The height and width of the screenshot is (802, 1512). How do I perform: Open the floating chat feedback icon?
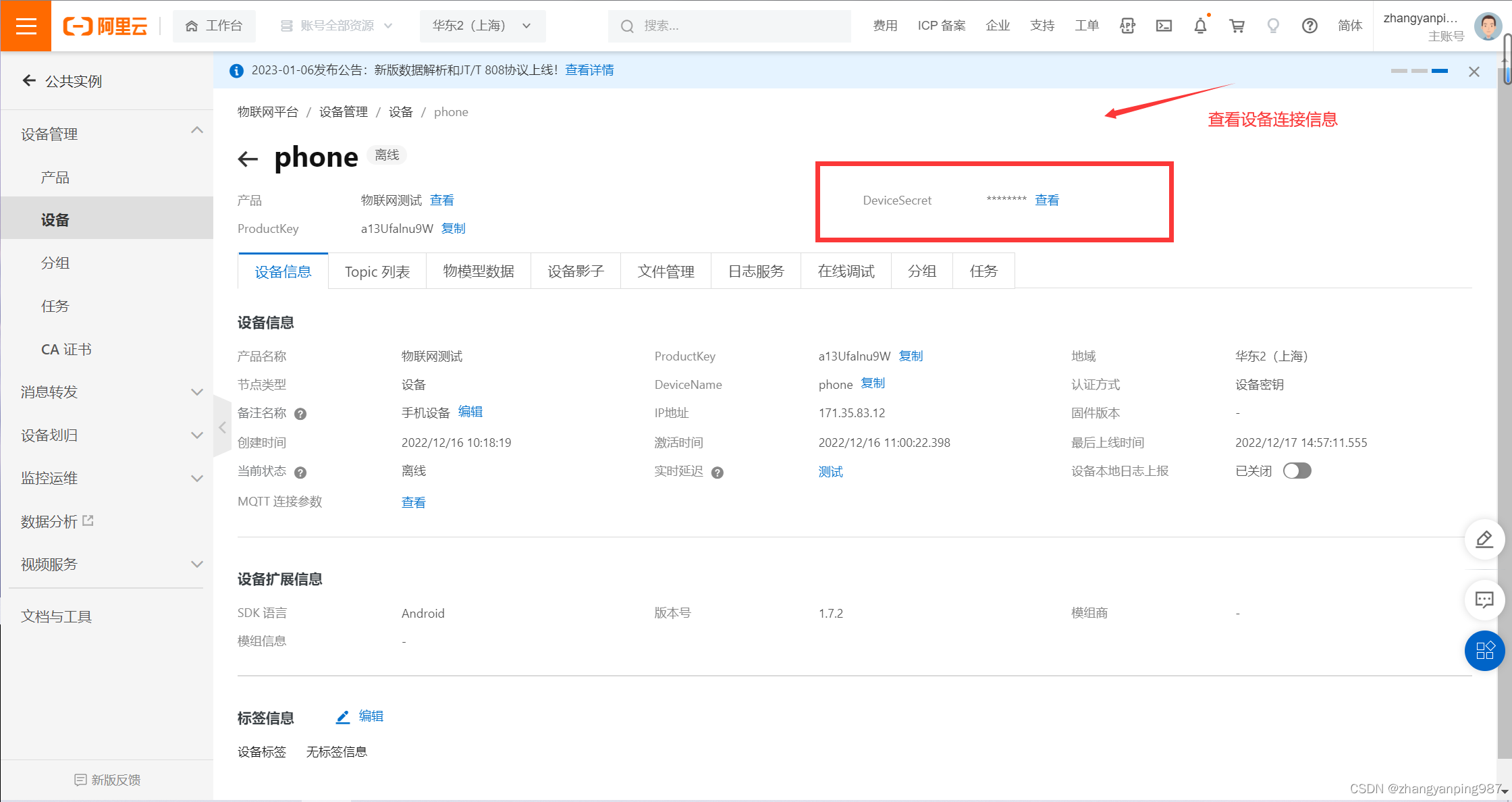point(1484,599)
